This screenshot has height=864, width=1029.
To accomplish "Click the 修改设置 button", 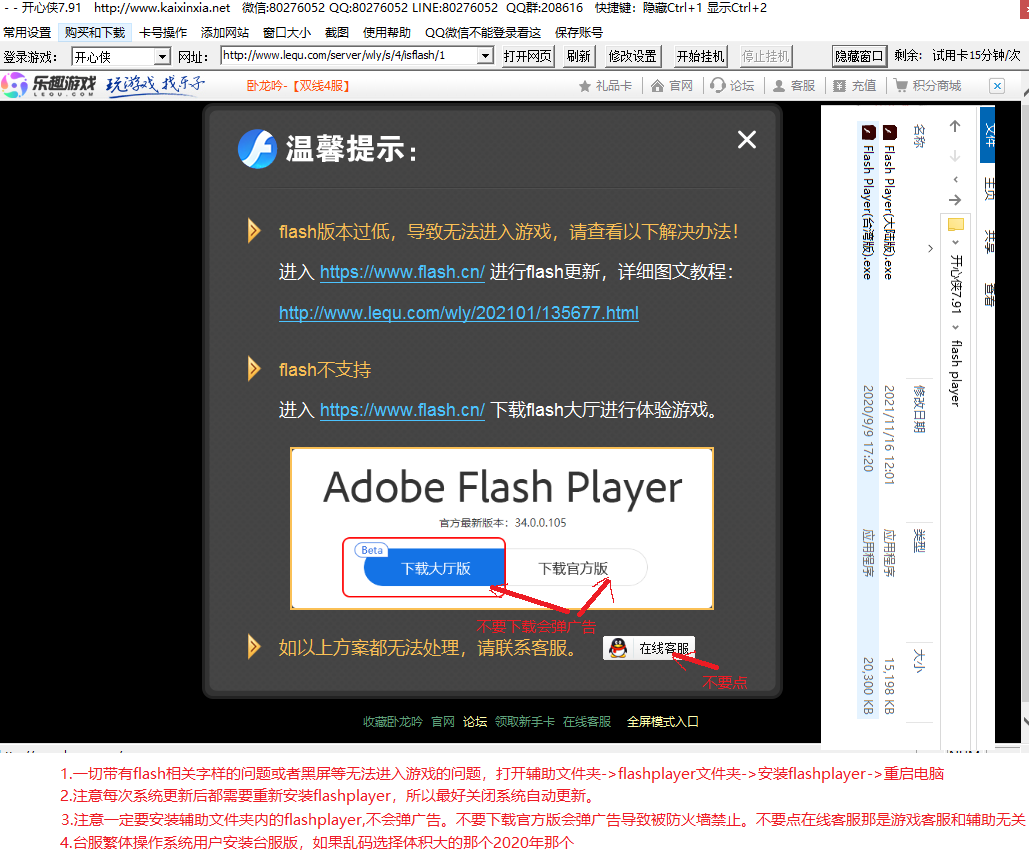I will pos(633,56).
